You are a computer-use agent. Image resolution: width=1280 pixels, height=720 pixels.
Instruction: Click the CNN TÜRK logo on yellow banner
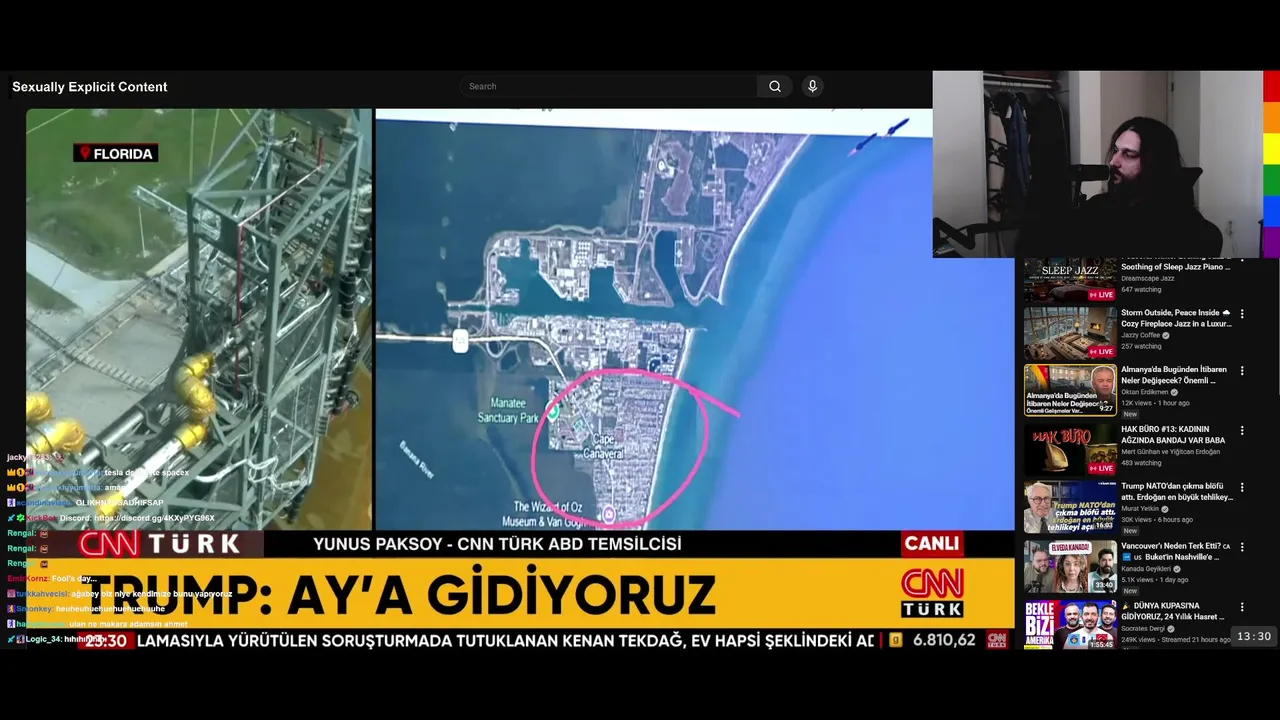[x=933, y=593]
